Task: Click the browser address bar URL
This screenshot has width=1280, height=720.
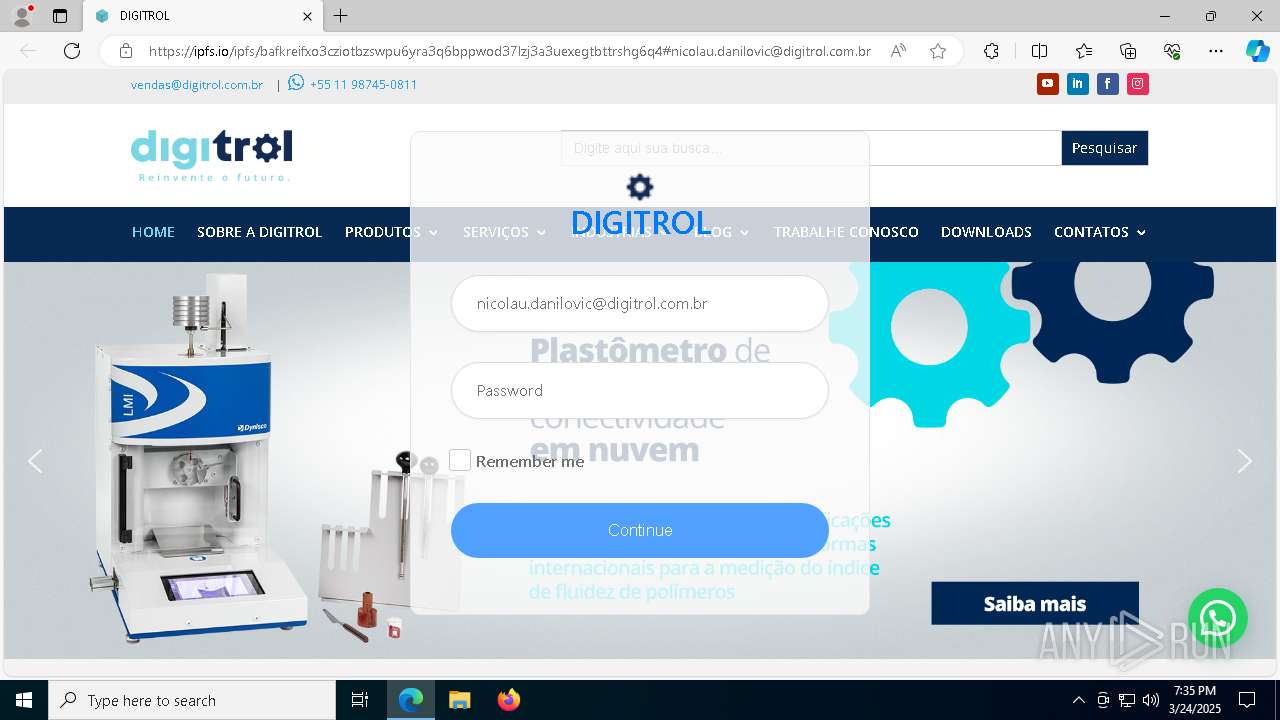Action: click(x=510, y=51)
